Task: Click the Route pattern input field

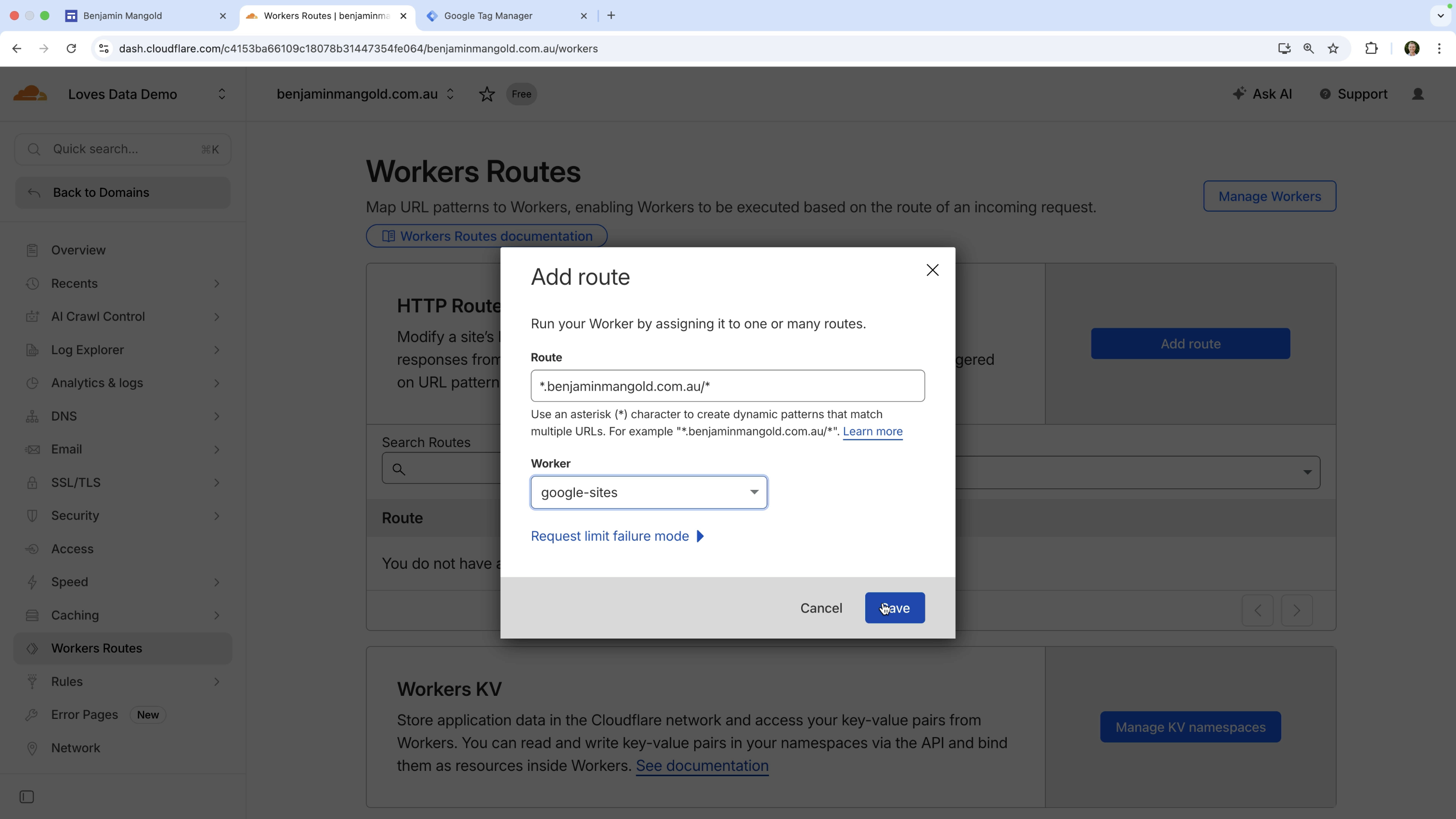Action: tap(728, 386)
